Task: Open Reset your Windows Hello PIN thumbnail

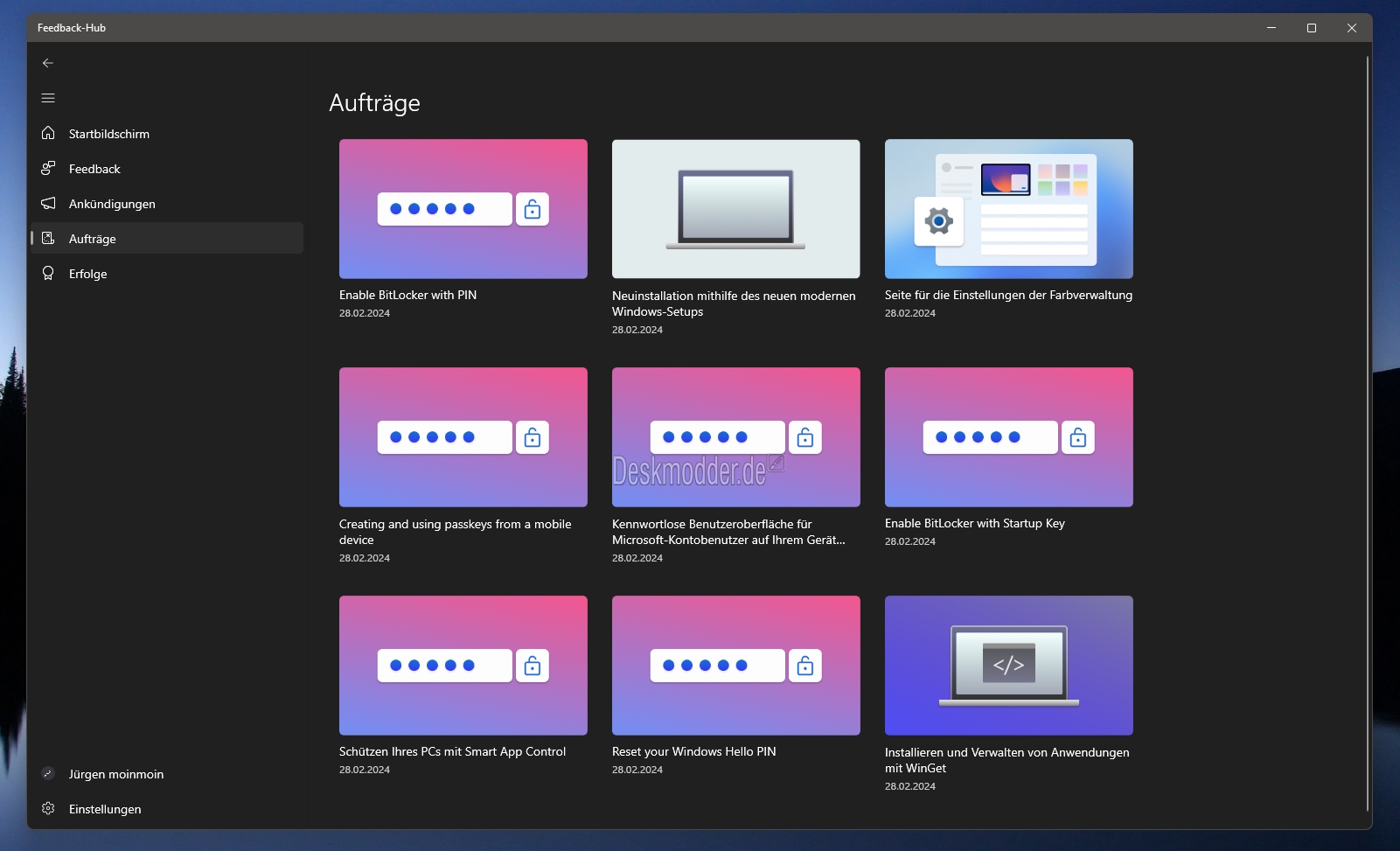Action: click(x=736, y=666)
